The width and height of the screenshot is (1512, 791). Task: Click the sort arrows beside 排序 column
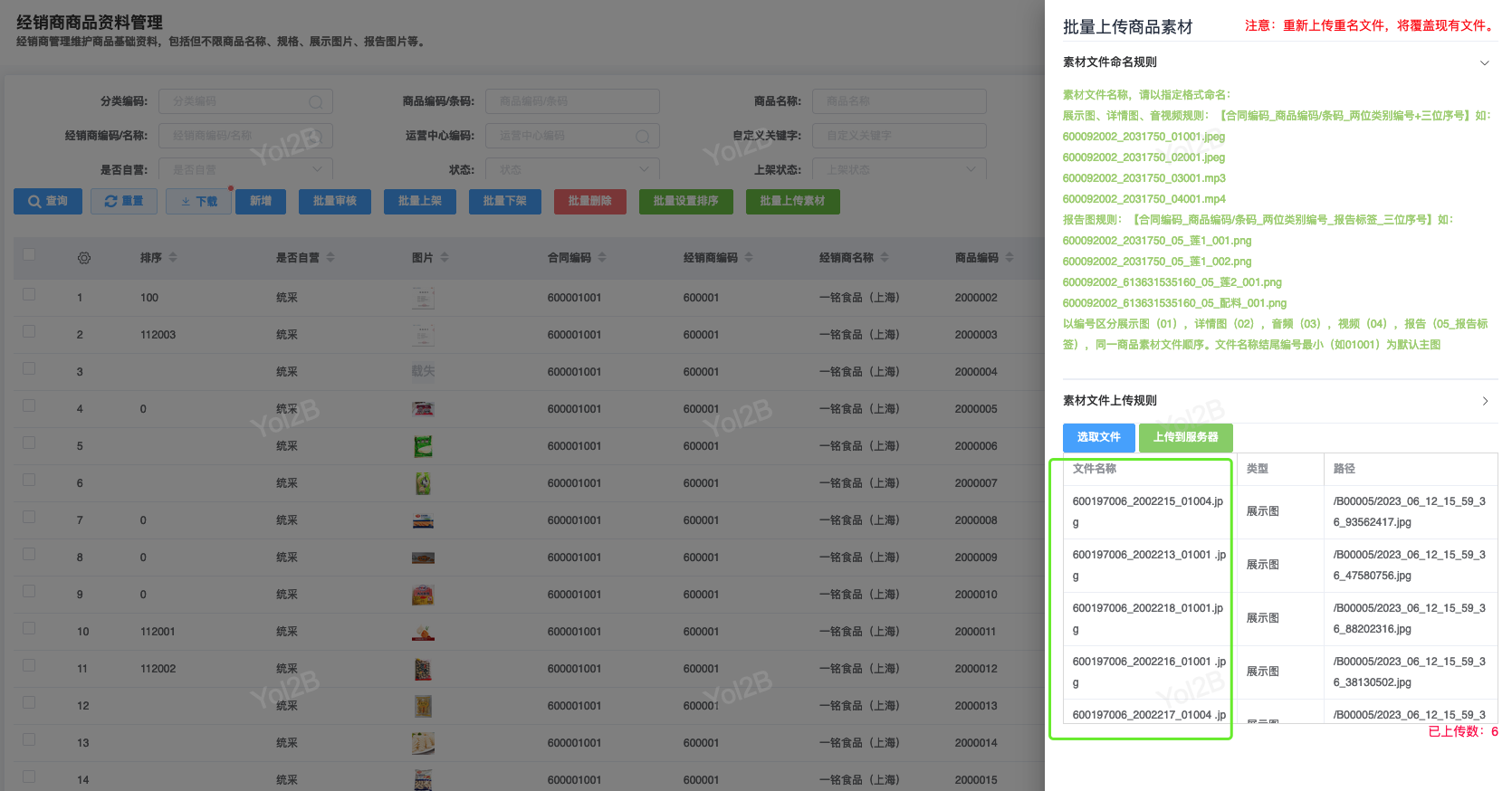pyautogui.click(x=173, y=258)
